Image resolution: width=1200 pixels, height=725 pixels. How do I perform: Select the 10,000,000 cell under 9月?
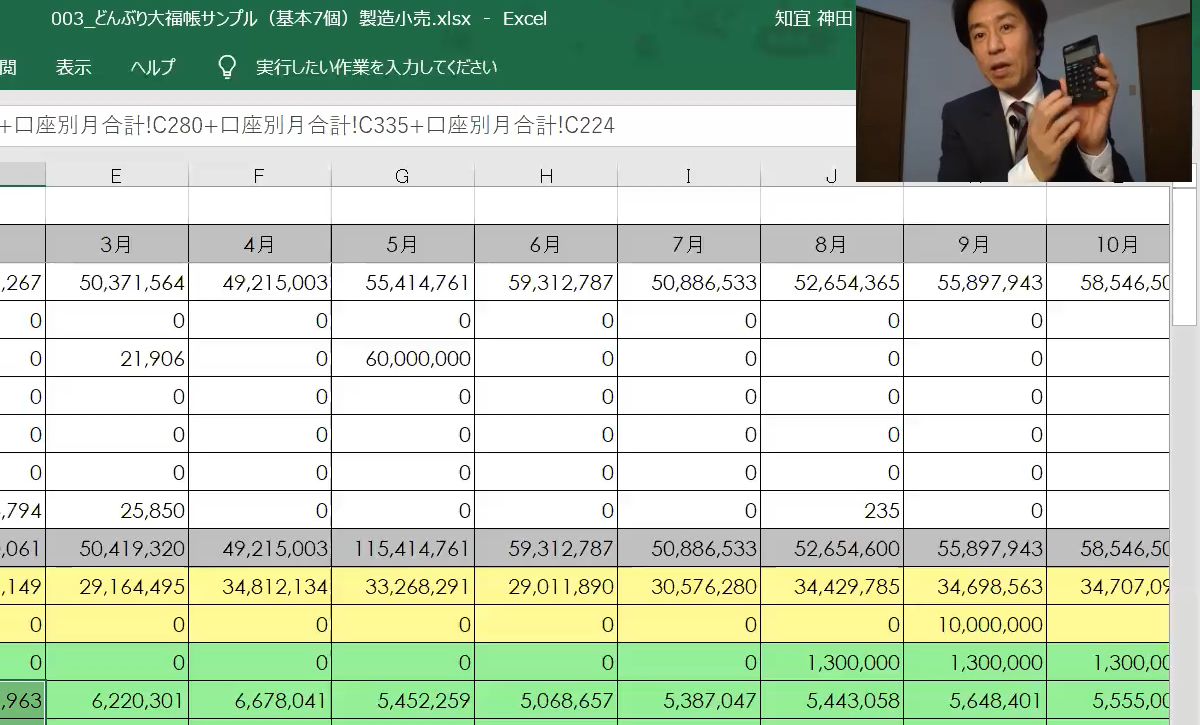975,624
